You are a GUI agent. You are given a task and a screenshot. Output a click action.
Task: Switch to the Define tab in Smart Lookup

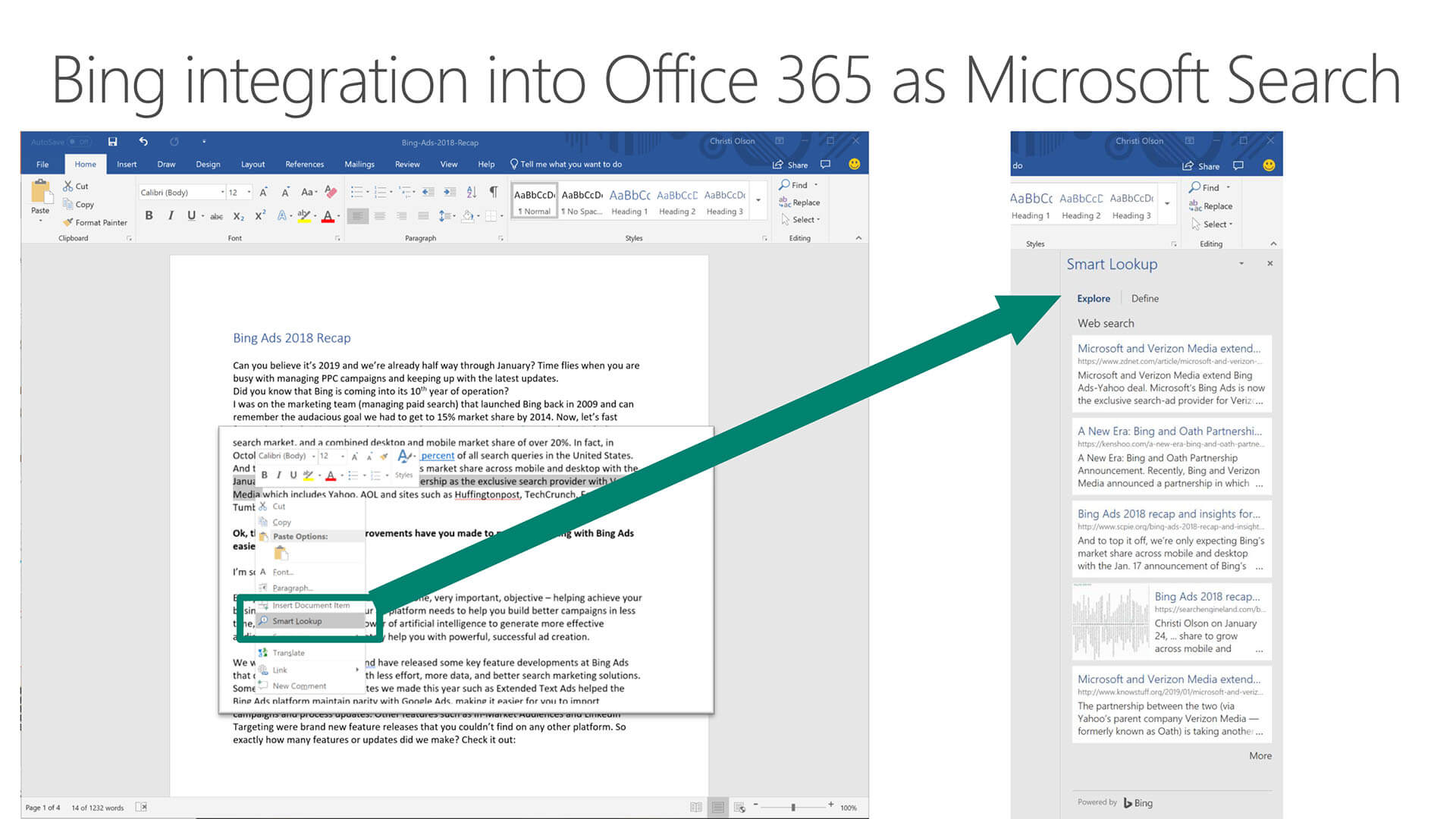click(1144, 299)
